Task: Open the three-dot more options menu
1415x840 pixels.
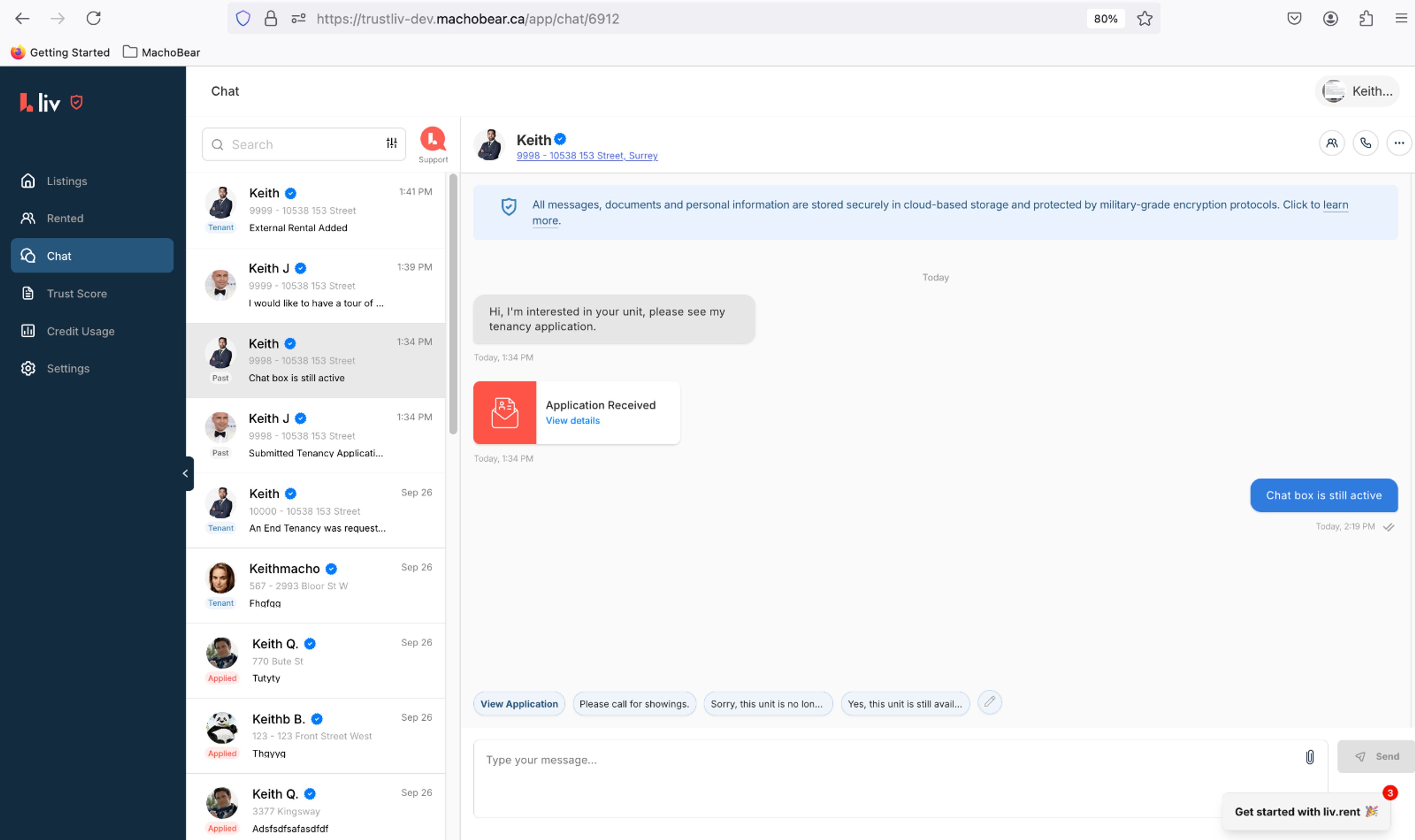Action: click(x=1398, y=143)
